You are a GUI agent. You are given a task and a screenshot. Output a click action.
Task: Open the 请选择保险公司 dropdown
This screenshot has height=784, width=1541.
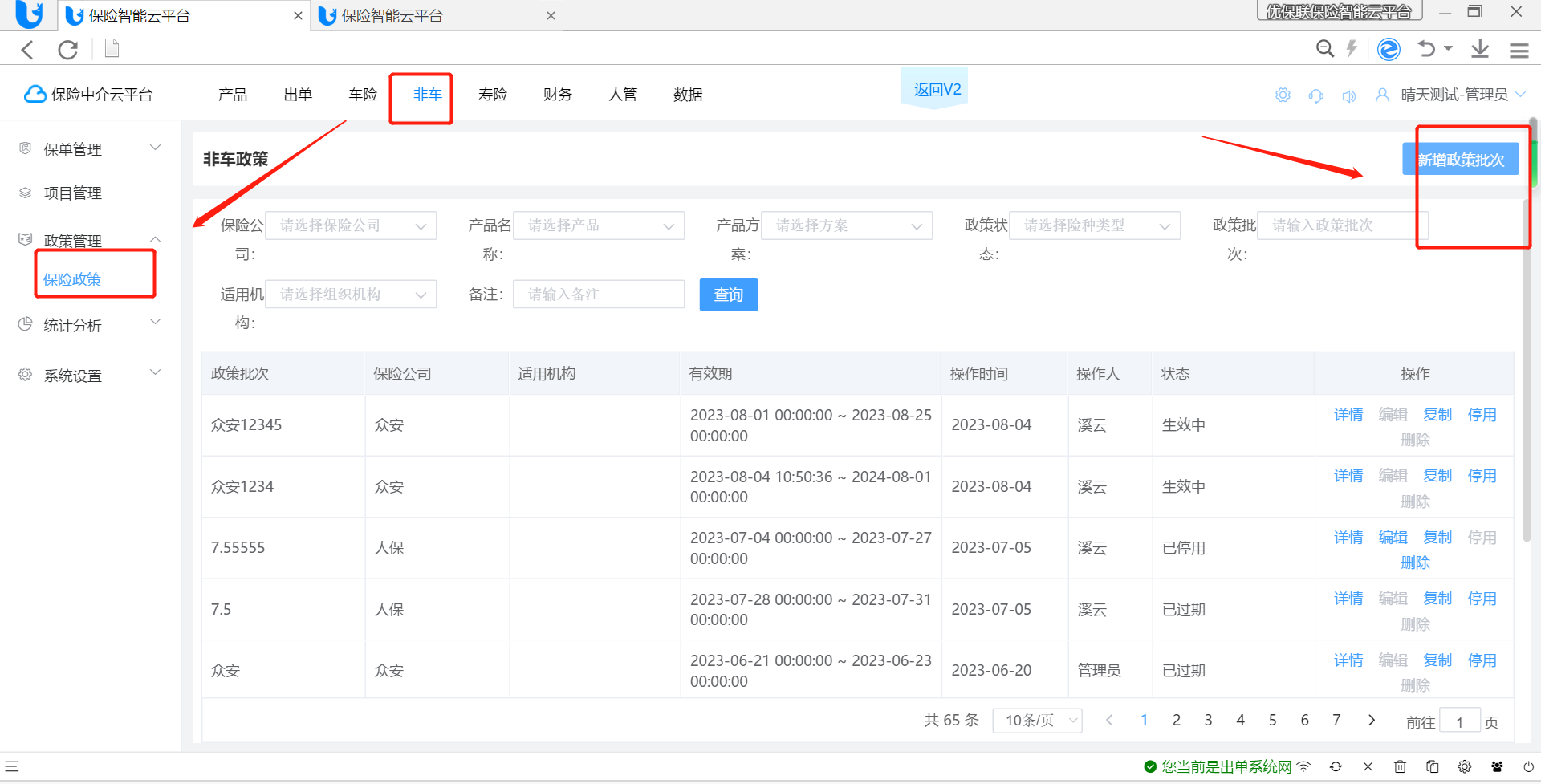click(351, 225)
